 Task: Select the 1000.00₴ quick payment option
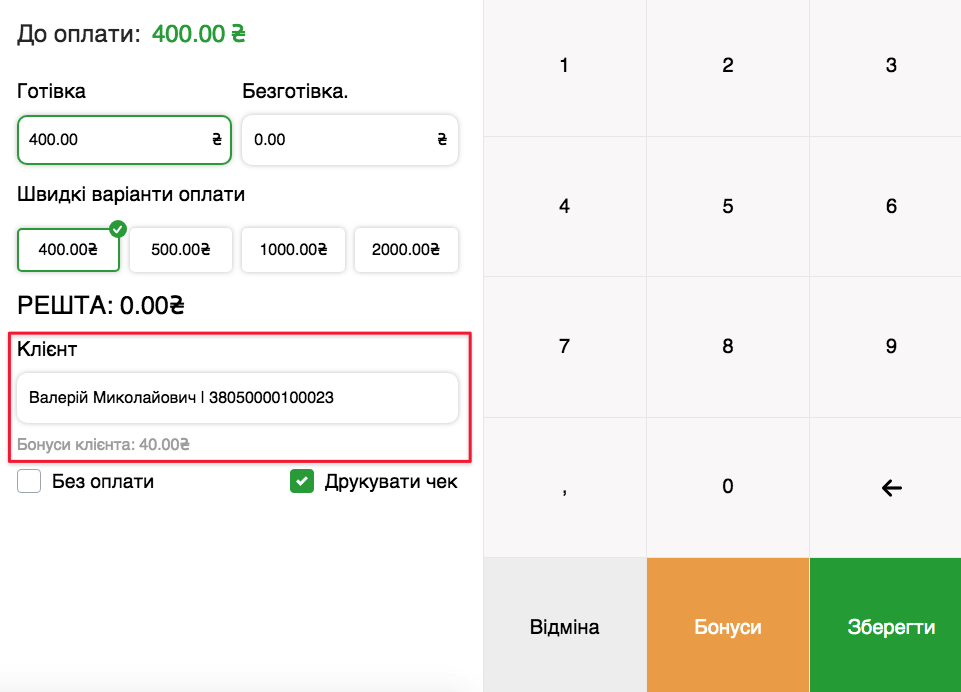(293, 250)
